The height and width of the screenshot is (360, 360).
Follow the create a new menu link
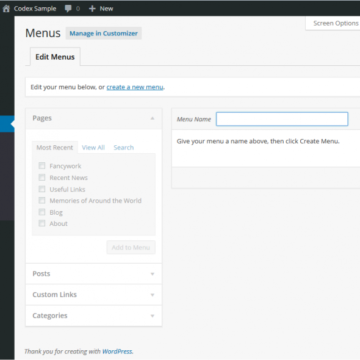click(x=135, y=87)
